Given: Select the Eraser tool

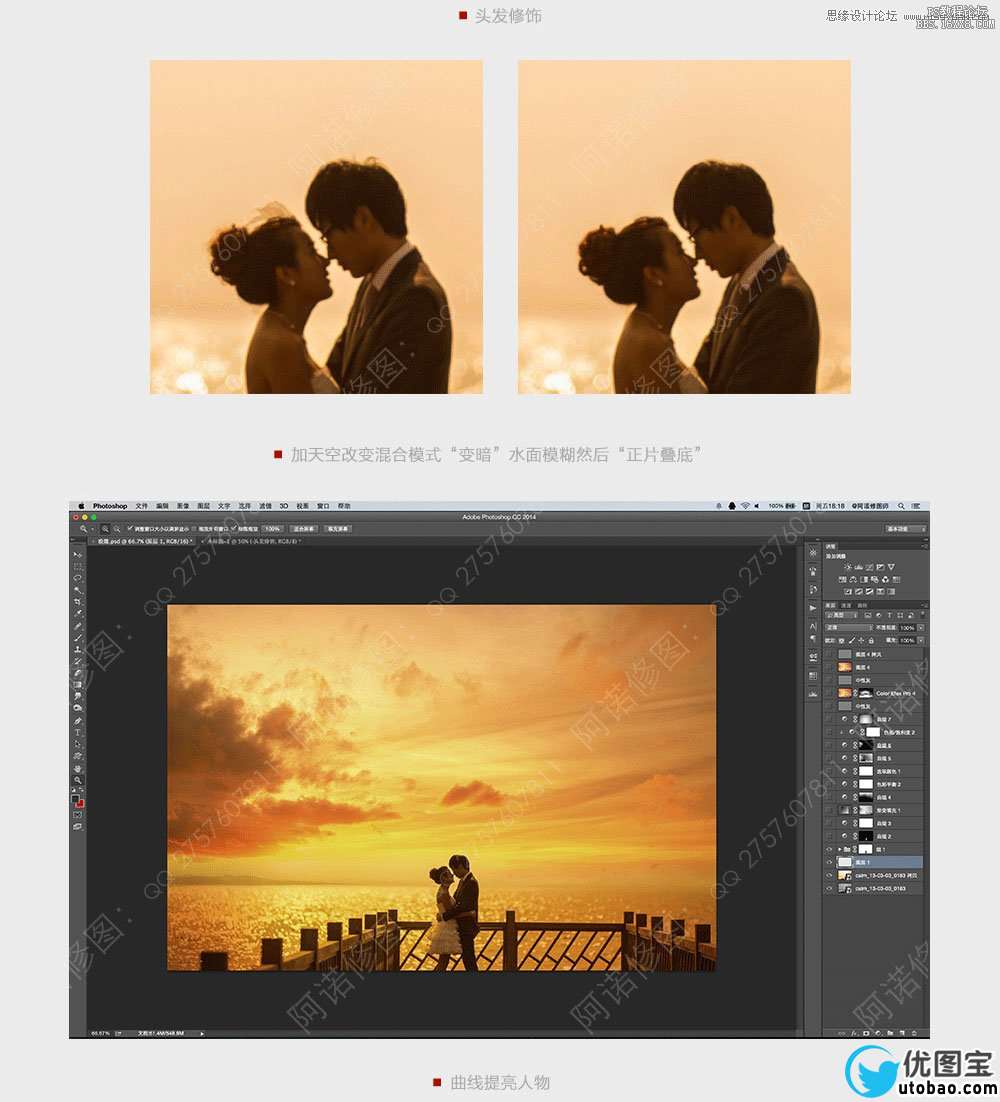Looking at the screenshot, I should click(x=77, y=673).
